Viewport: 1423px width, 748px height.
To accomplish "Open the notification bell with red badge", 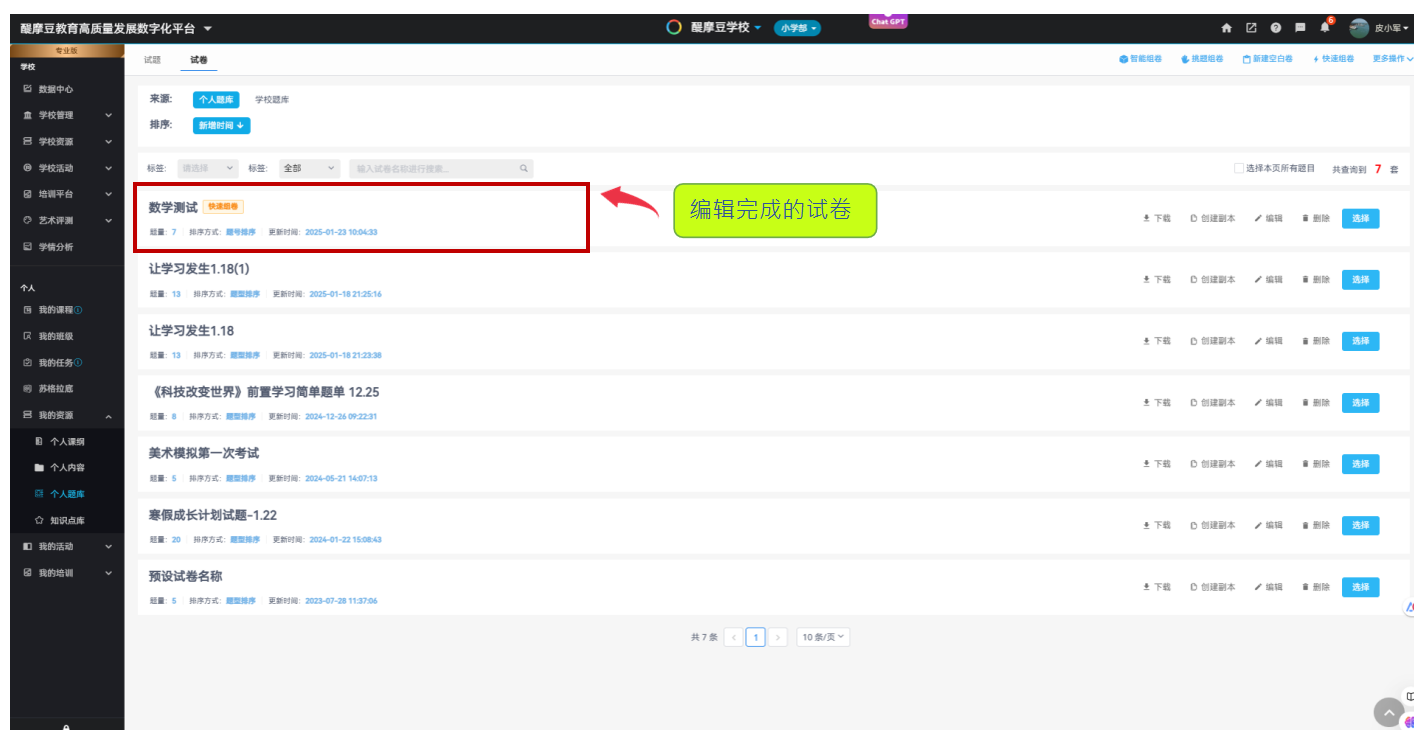I will [x=1325, y=27].
